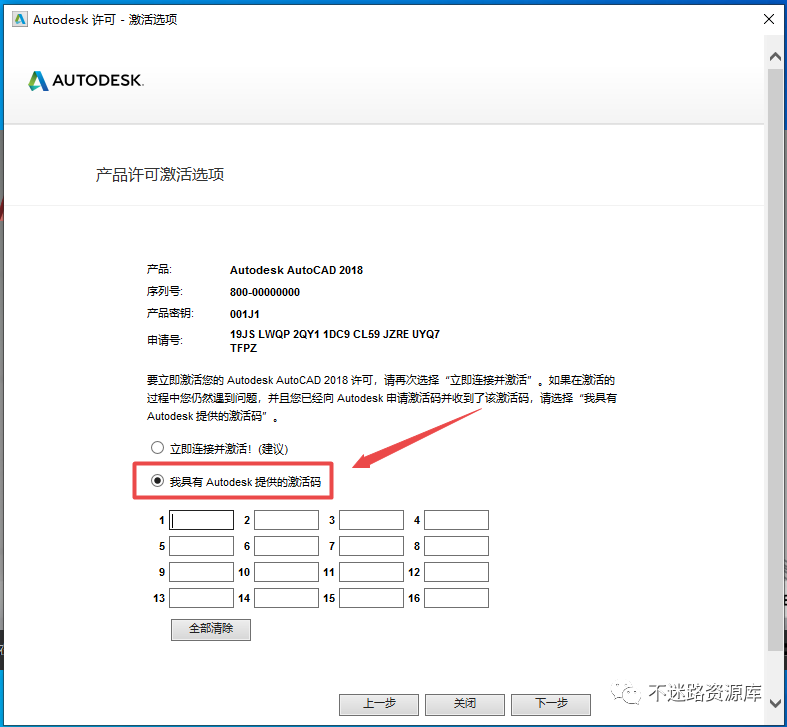The image size is (787, 727).
Task: Click activation code field 15
Action: pyautogui.click(x=371, y=598)
